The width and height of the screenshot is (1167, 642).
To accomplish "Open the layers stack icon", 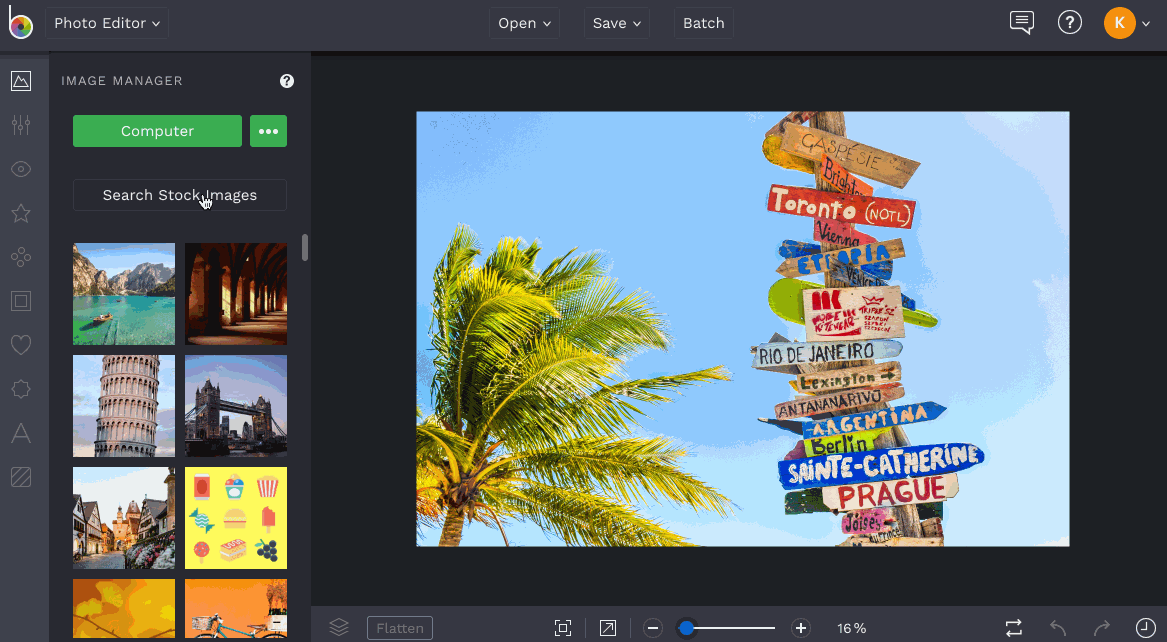I will coord(339,627).
